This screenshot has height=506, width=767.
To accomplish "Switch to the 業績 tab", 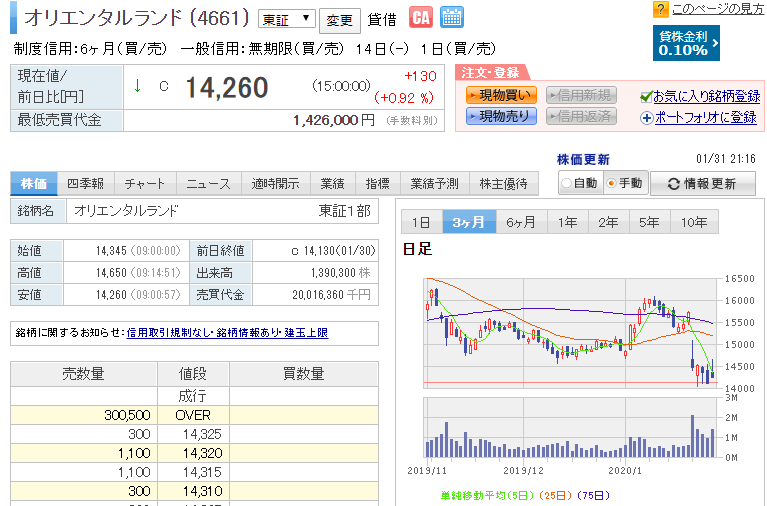I will pos(333,184).
